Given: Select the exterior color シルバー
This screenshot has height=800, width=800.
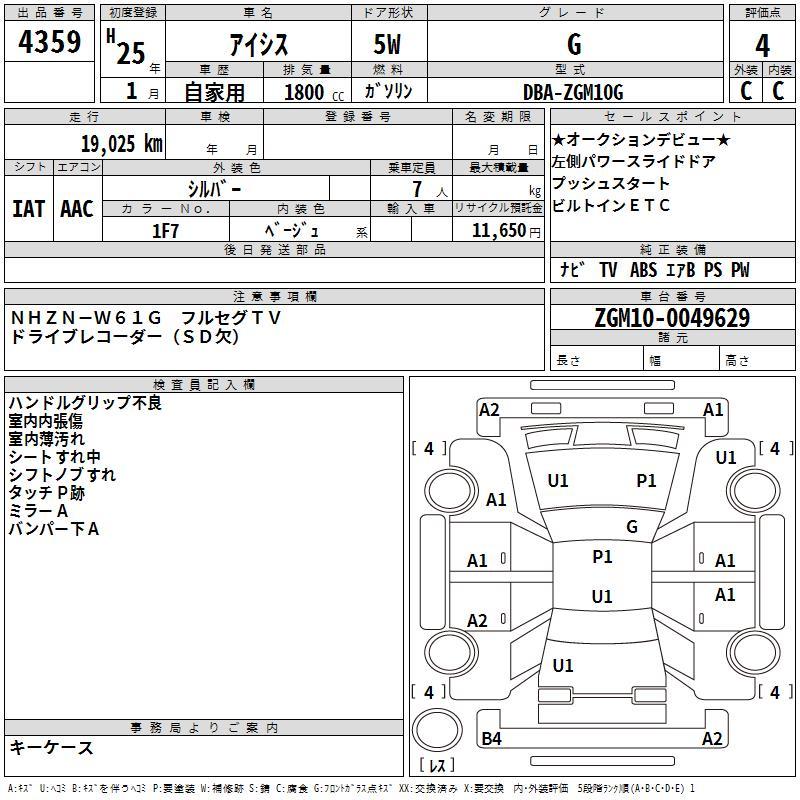Looking at the screenshot, I should (x=214, y=189).
